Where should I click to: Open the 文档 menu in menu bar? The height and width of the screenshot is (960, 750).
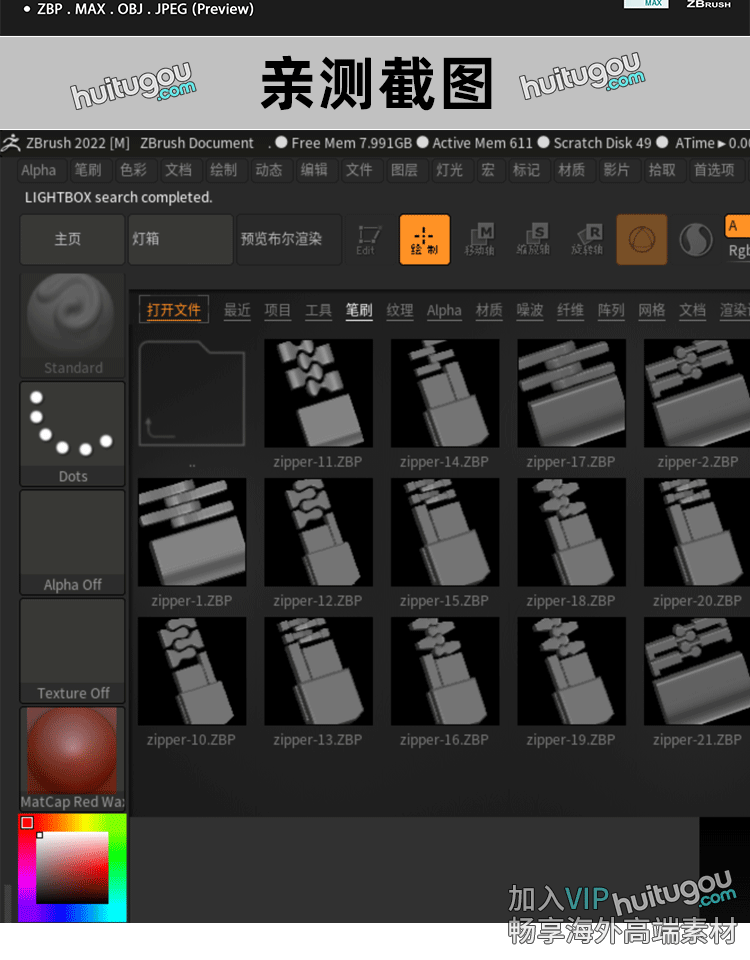pyautogui.click(x=178, y=170)
